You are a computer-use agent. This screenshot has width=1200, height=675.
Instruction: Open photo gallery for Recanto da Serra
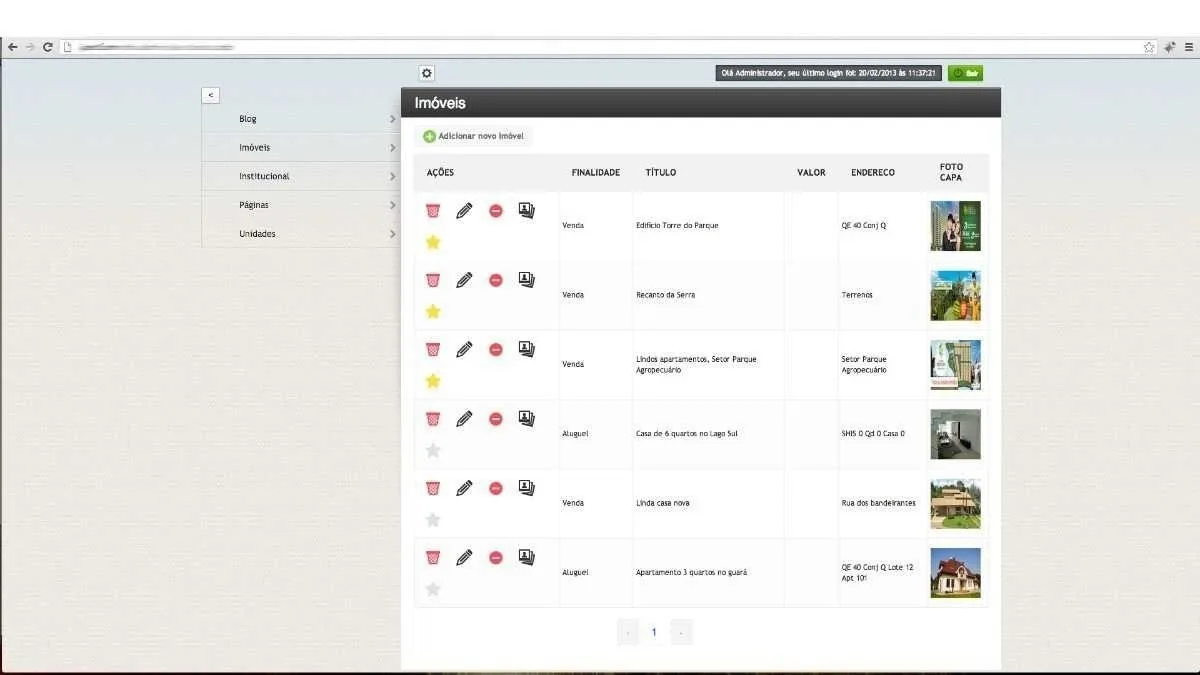(527, 280)
